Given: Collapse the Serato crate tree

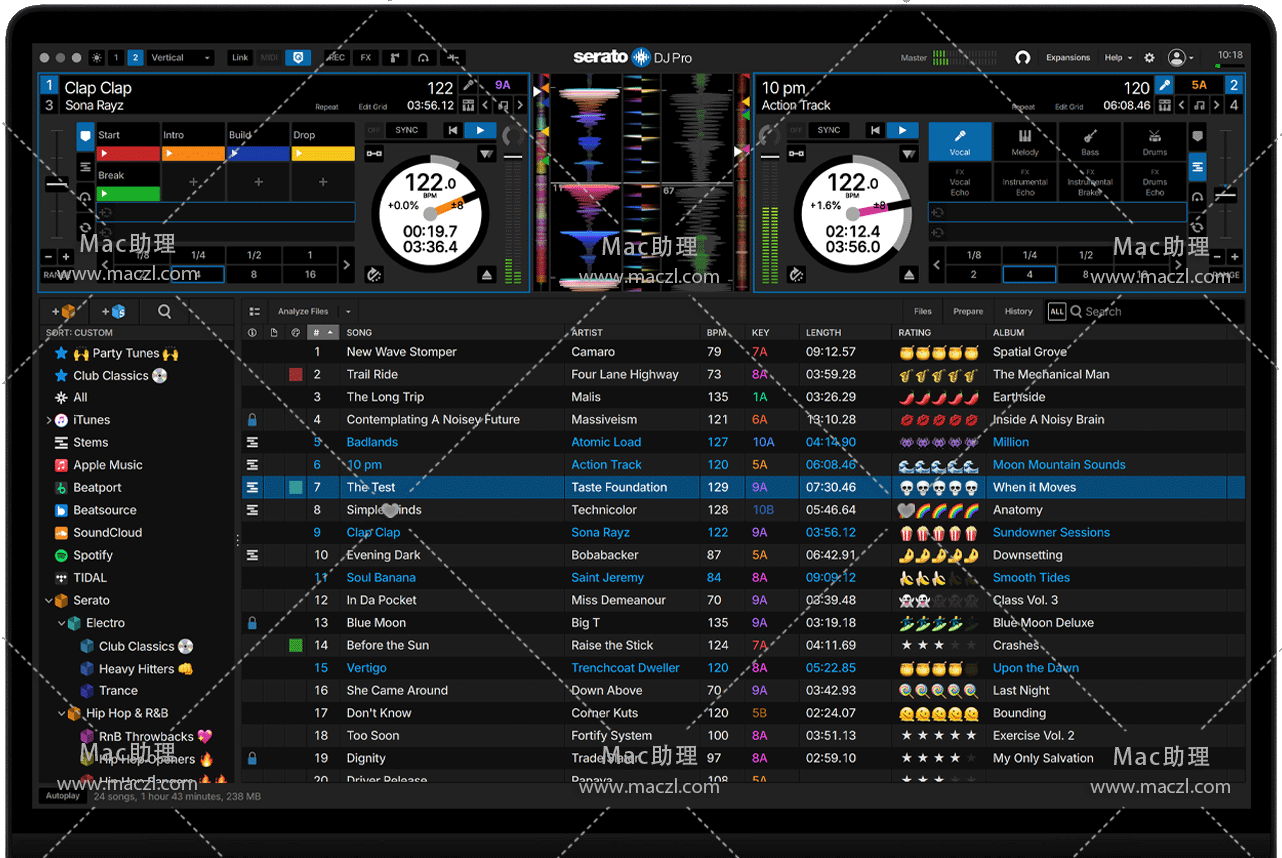Looking at the screenshot, I should tap(49, 601).
